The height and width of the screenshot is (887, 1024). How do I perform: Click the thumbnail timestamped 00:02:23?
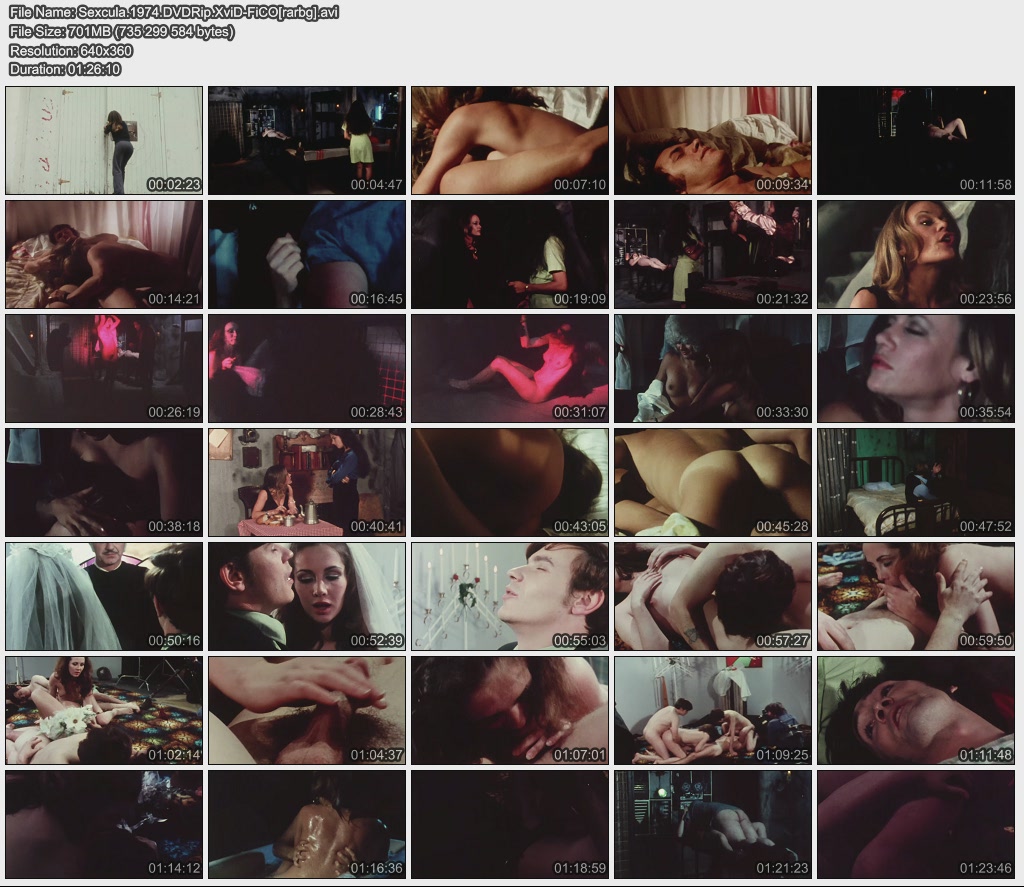pyautogui.click(x=104, y=140)
